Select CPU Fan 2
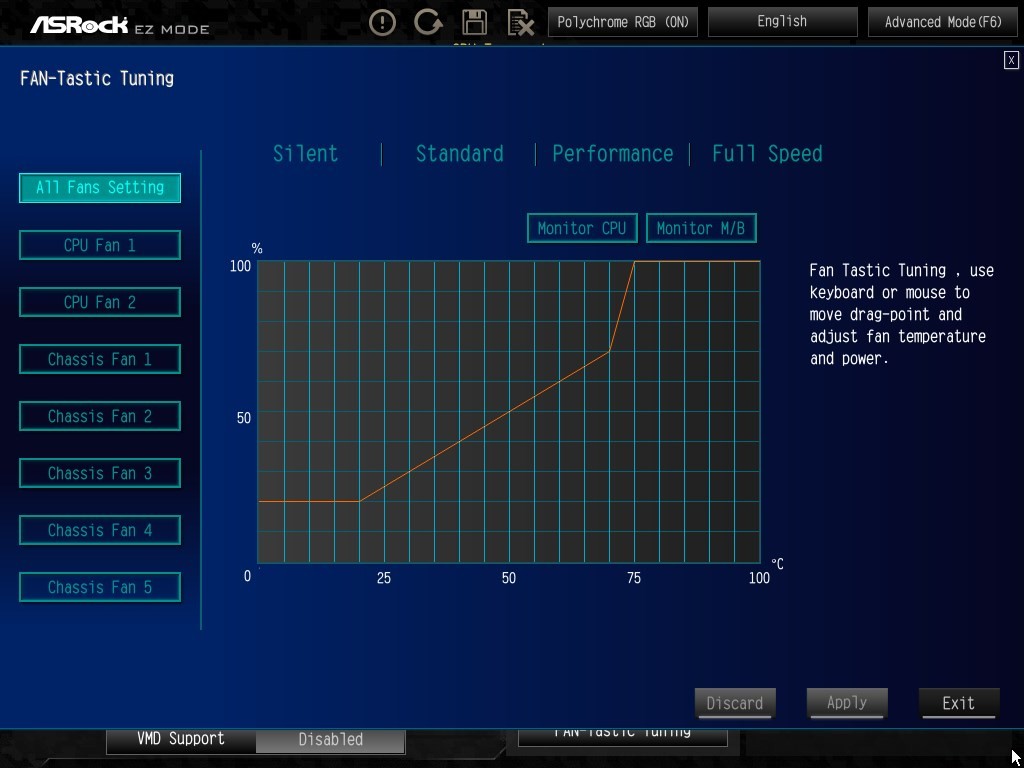This screenshot has height=768, width=1024. tap(100, 302)
